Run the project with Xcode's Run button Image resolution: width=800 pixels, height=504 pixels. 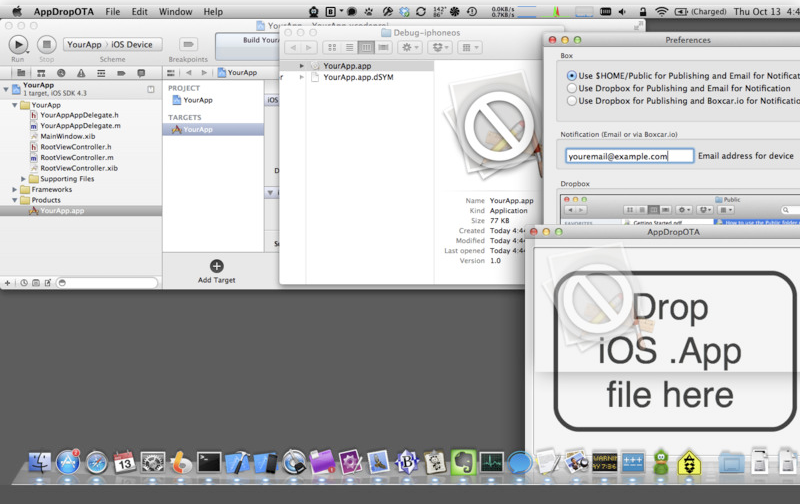point(18,45)
